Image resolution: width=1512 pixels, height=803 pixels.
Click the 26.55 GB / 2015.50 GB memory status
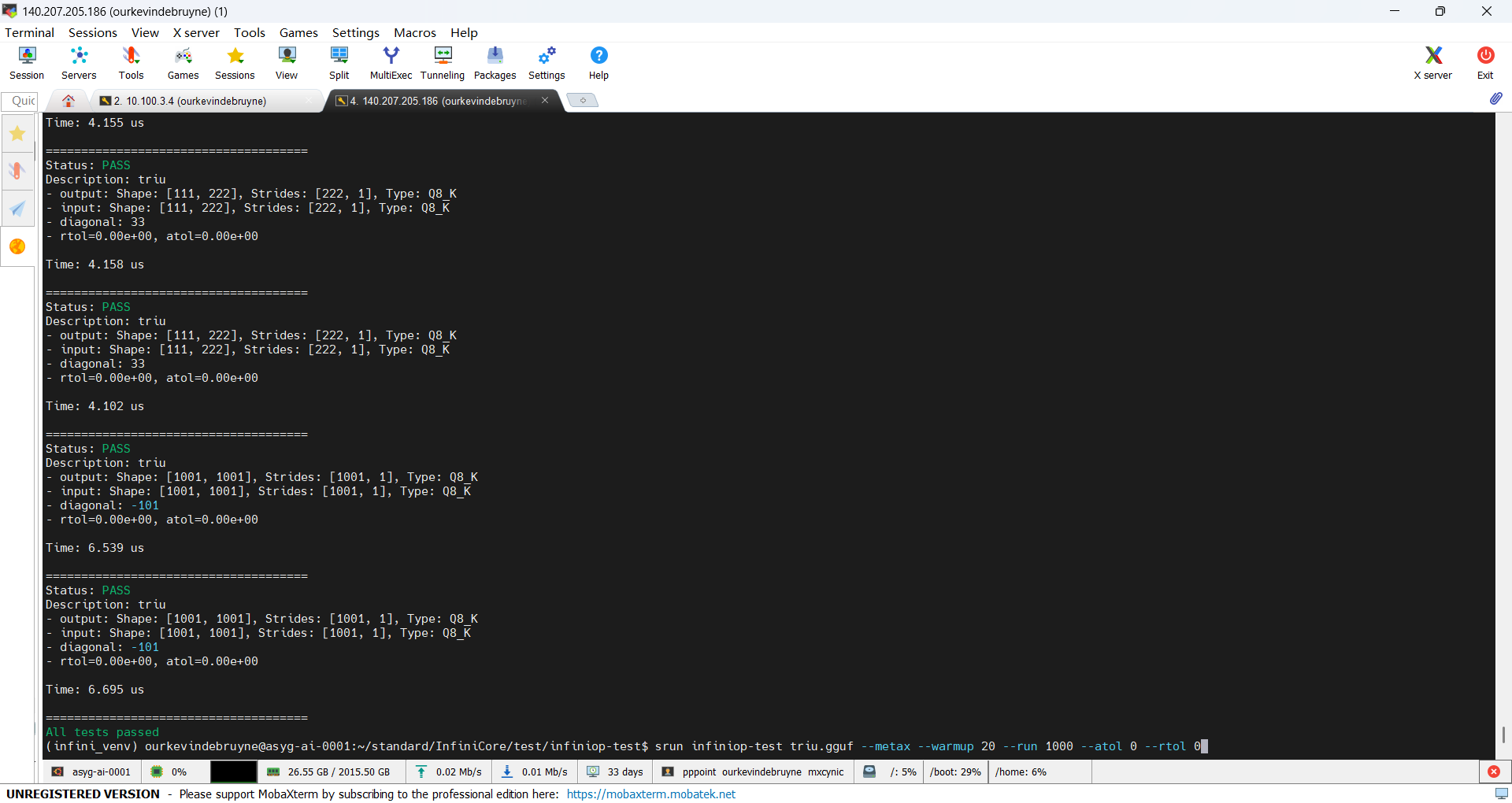(x=331, y=772)
